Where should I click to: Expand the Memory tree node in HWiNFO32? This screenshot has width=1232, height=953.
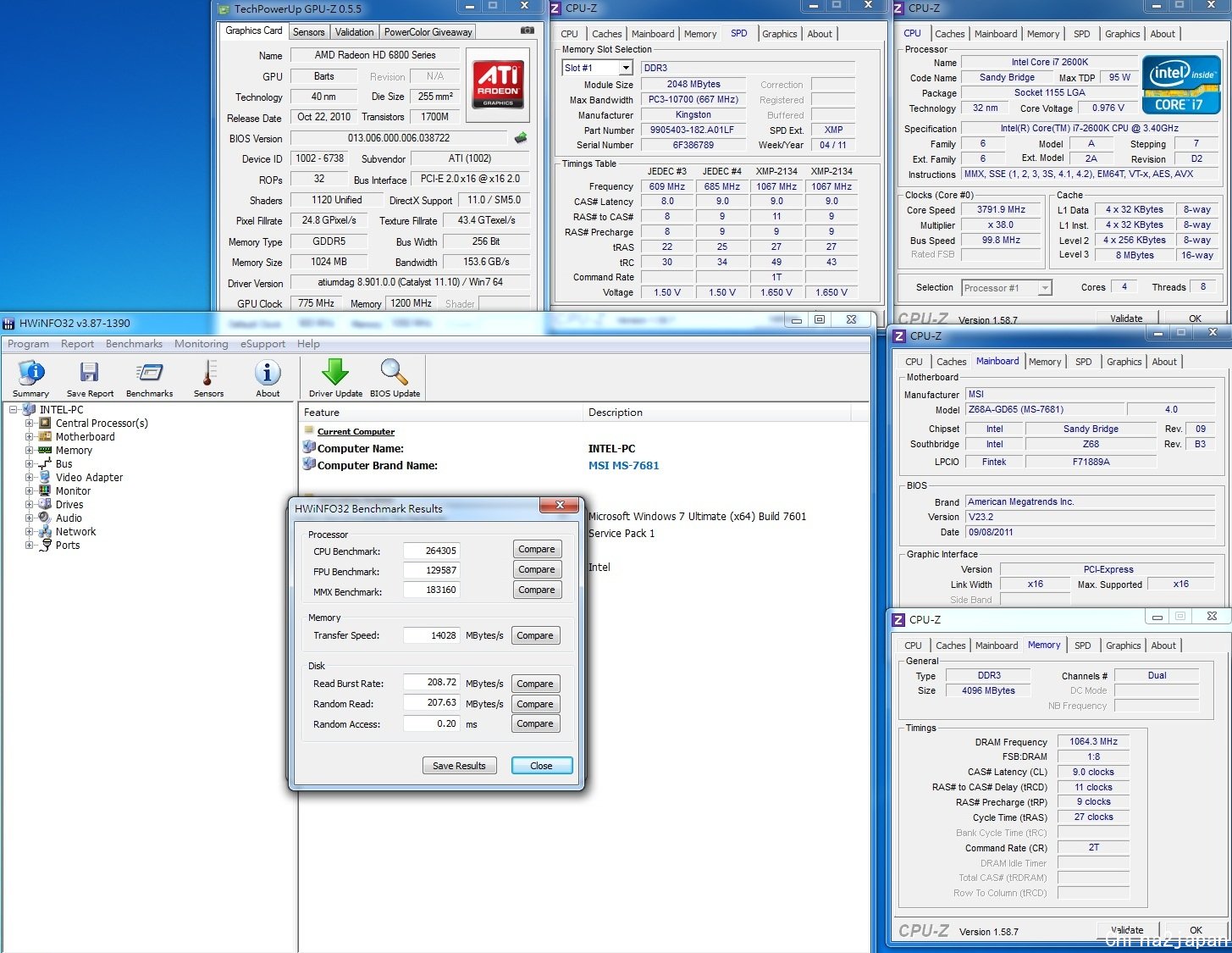tap(29, 450)
